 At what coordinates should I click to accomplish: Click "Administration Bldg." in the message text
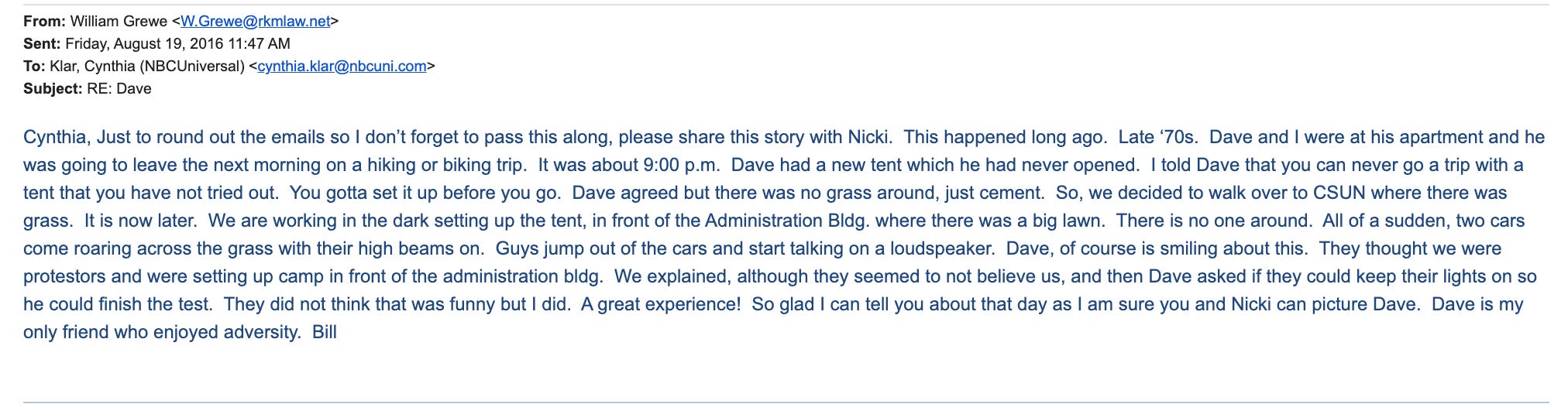point(787,221)
